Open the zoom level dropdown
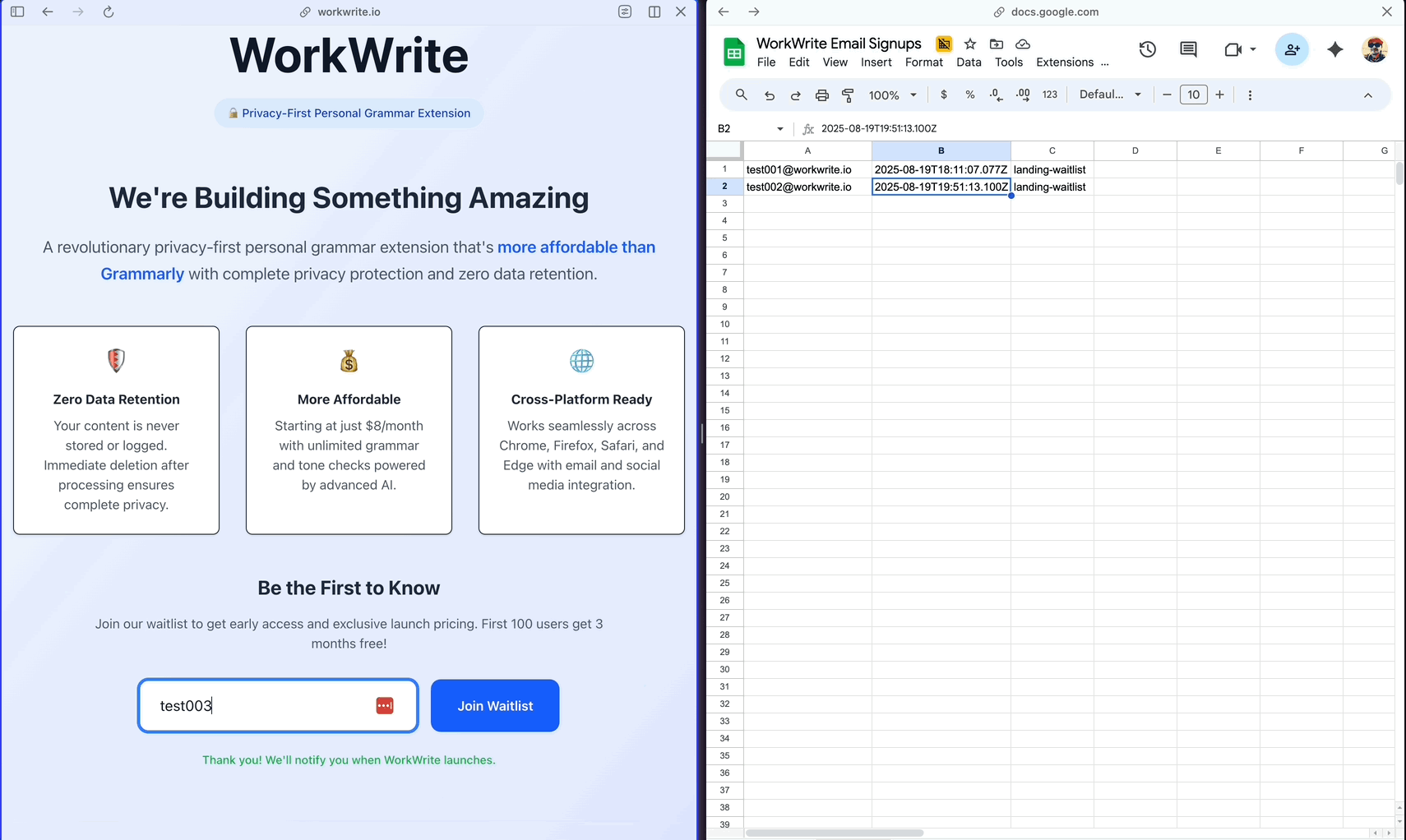Image resolution: width=1406 pixels, height=840 pixels. (890, 95)
